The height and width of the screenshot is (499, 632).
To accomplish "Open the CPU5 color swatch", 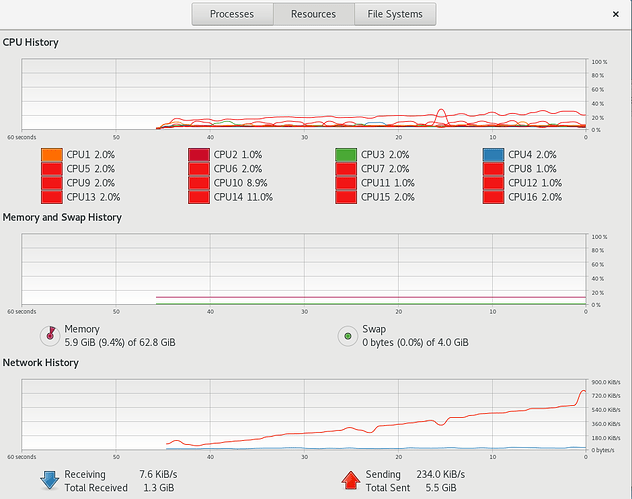I will pos(52,169).
